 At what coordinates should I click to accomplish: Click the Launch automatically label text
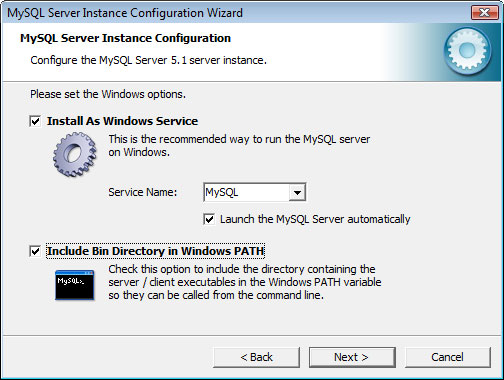pyautogui.click(x=315, y=219)
